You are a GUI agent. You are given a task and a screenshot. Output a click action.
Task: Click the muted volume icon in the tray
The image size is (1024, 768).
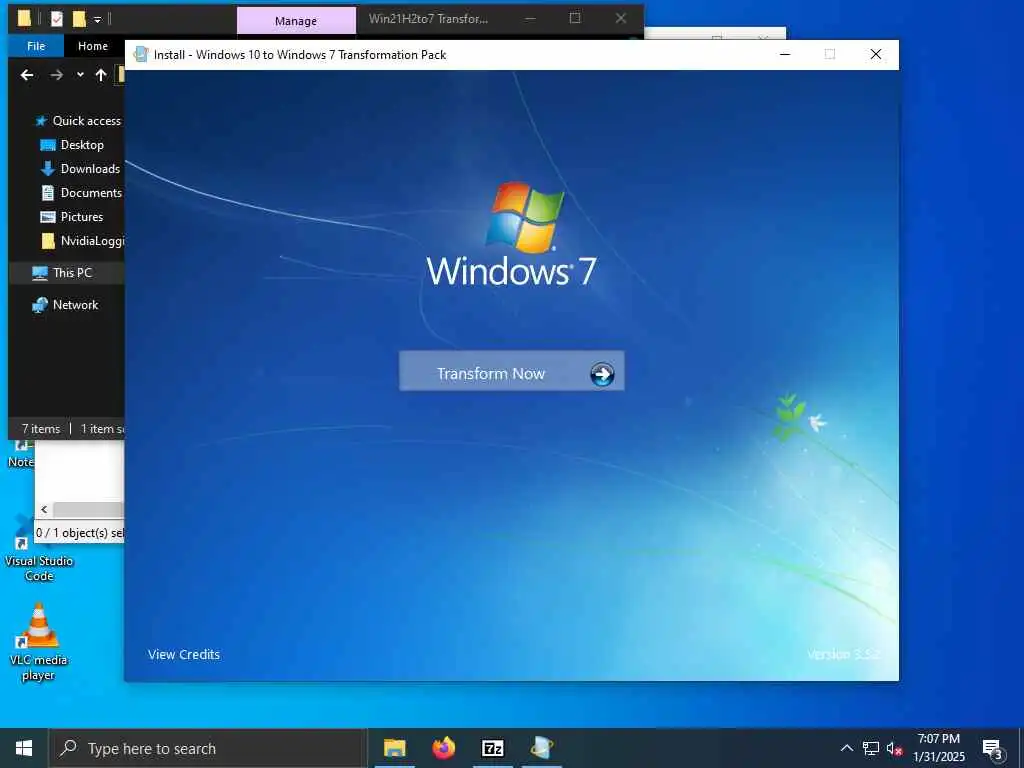pyautogui.click(x=894, y=748)
